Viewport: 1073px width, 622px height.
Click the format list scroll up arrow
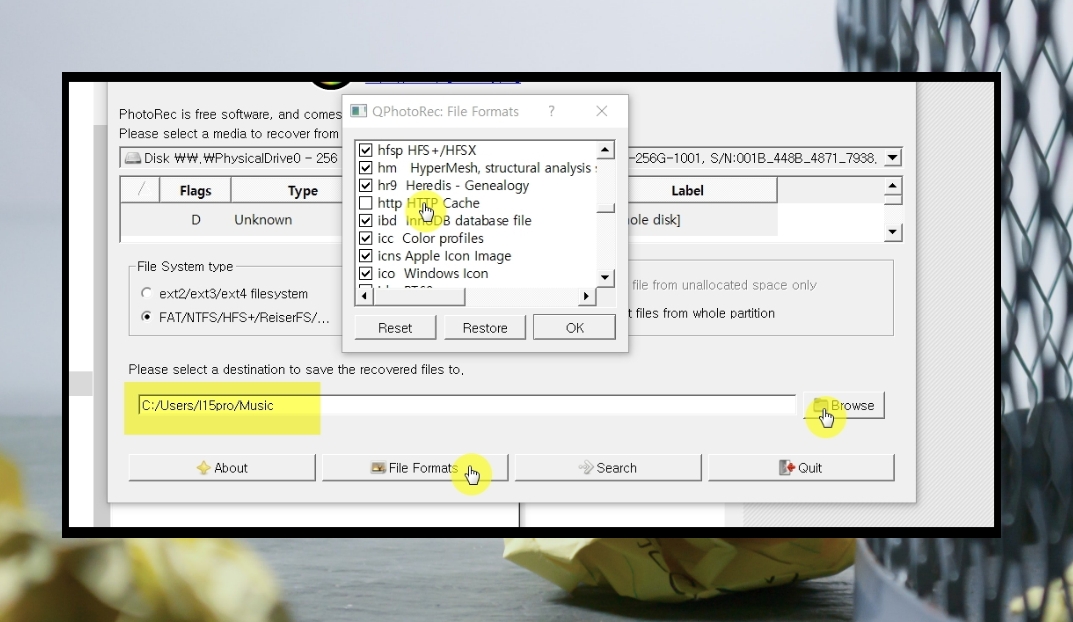point(605,150)
